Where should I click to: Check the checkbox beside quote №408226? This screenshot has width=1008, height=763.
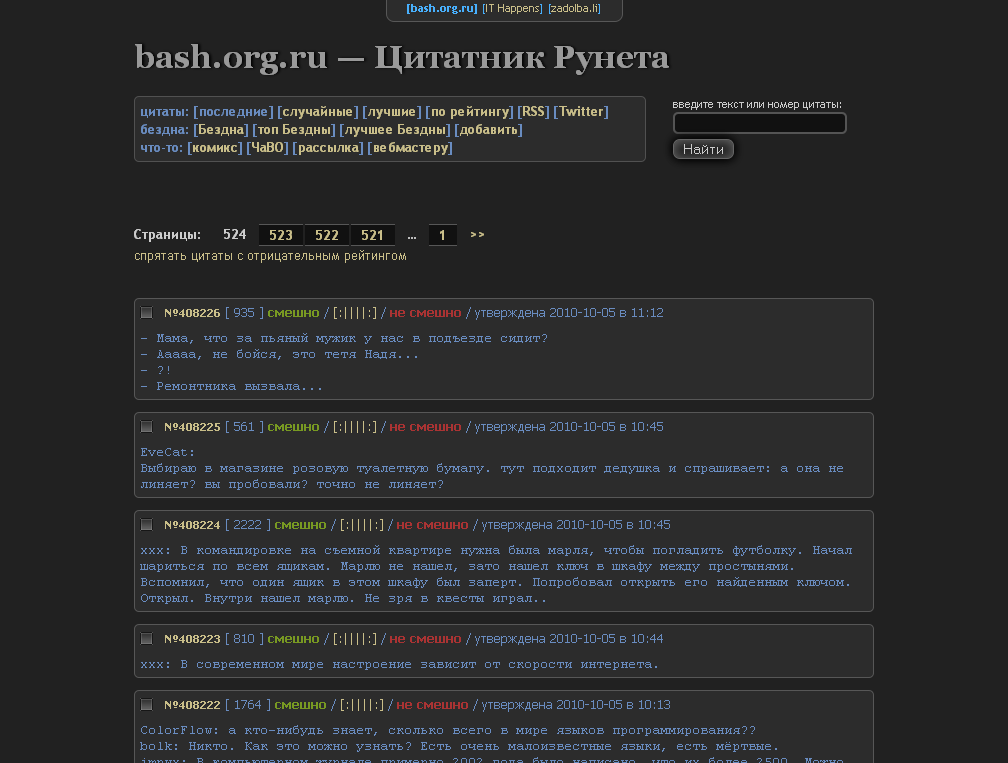pos(147,312)
